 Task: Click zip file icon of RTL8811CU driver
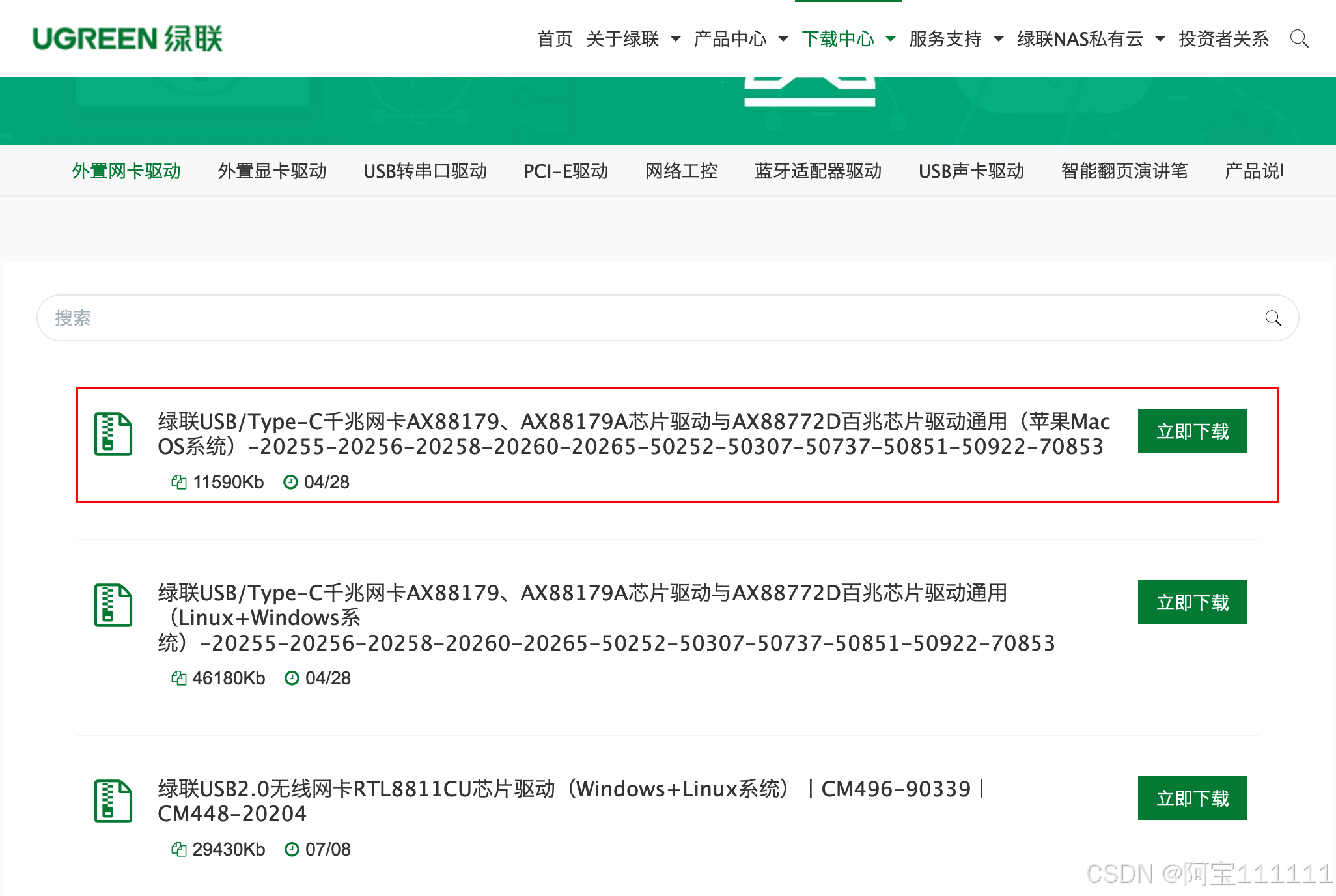click(x=113, y=801)
